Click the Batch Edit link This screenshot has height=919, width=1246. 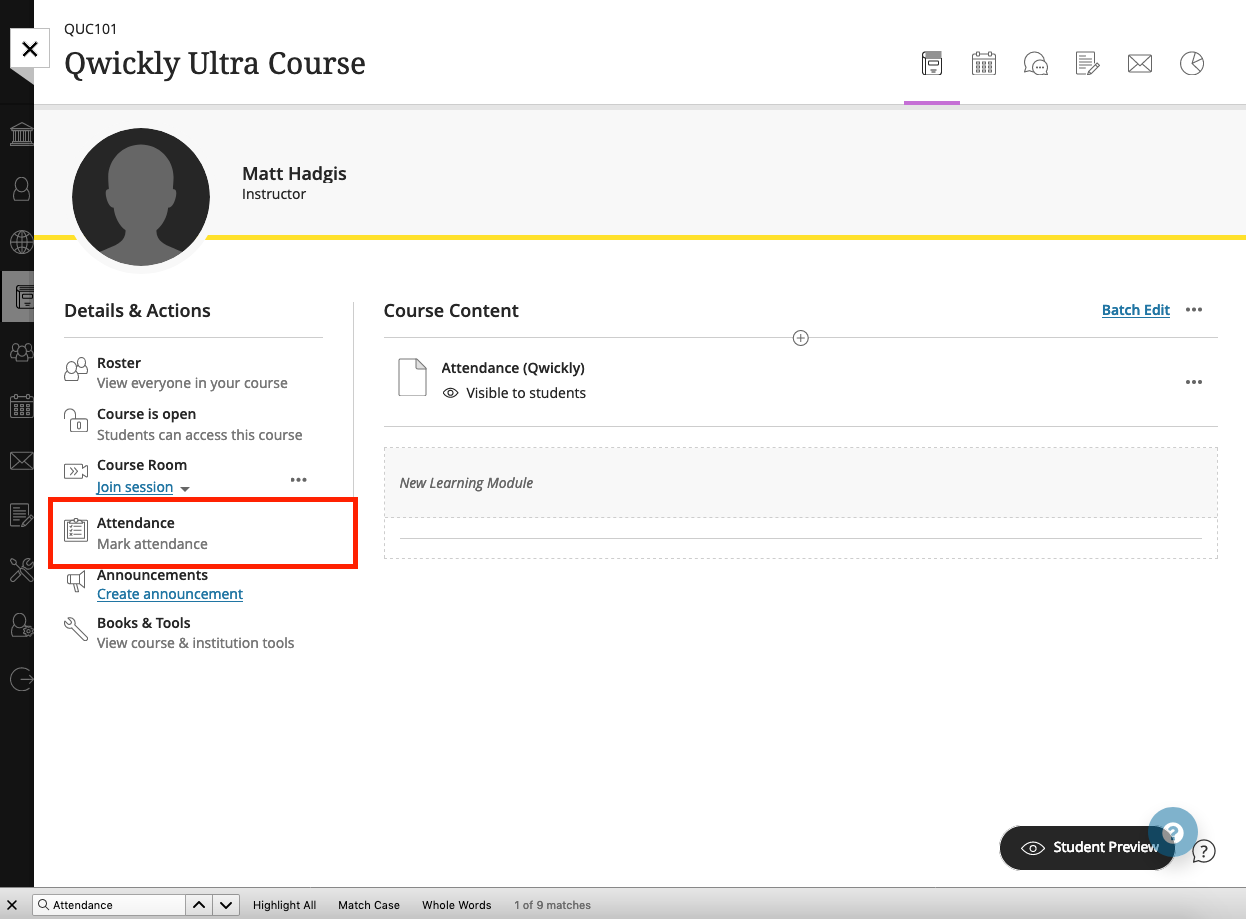coord(1136,310)
